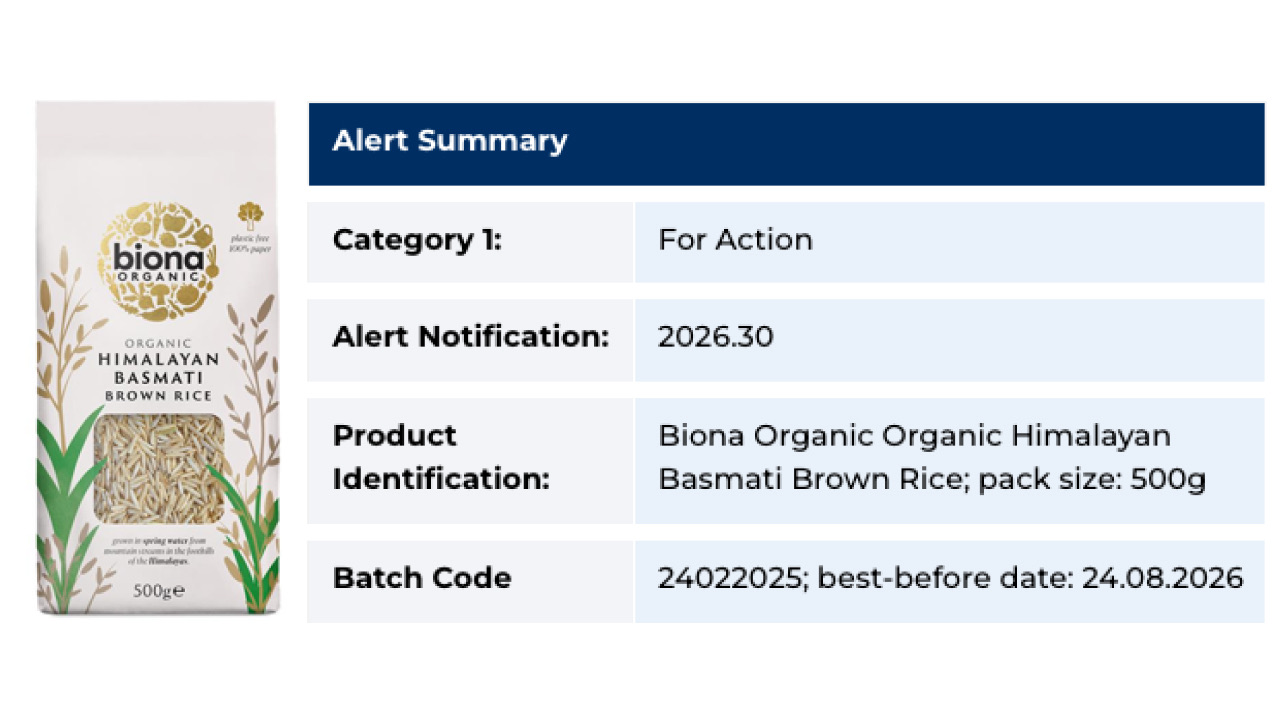The image size is (1280, 720).
Task: Select the 2026.30 notification number
Action: pos(715,337)
